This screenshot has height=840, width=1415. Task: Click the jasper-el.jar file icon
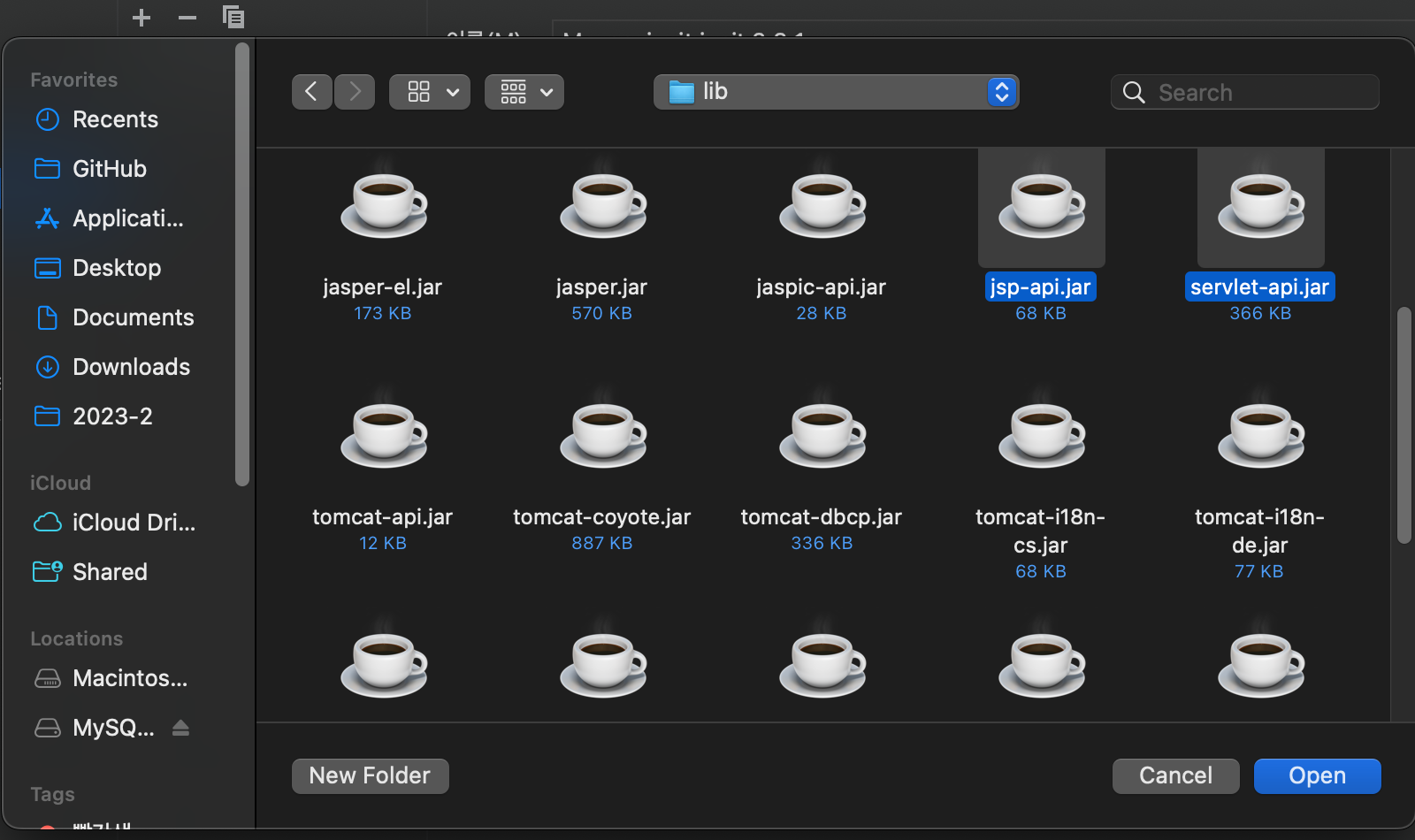[384, 205]
